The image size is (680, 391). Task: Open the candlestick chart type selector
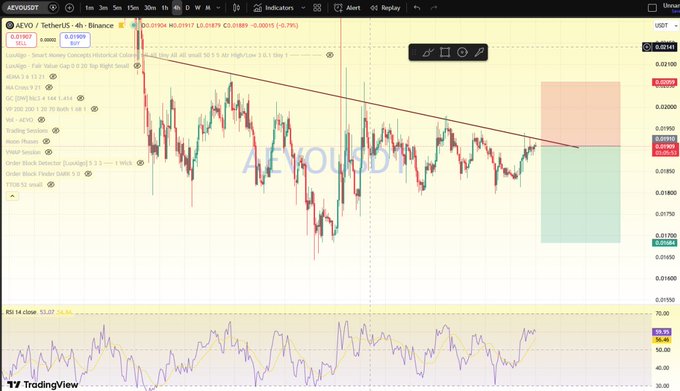coord(236,8)
